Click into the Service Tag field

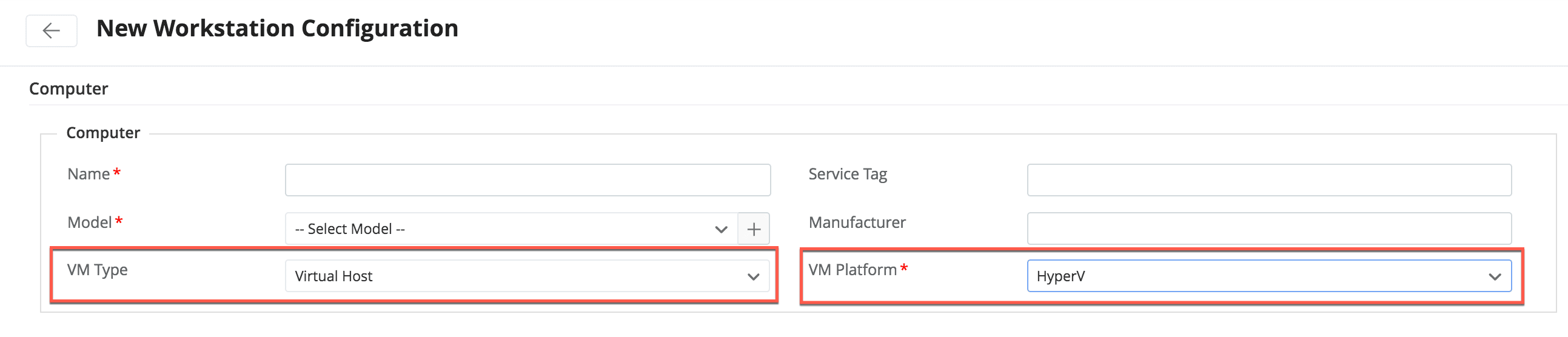(1268, 180)
